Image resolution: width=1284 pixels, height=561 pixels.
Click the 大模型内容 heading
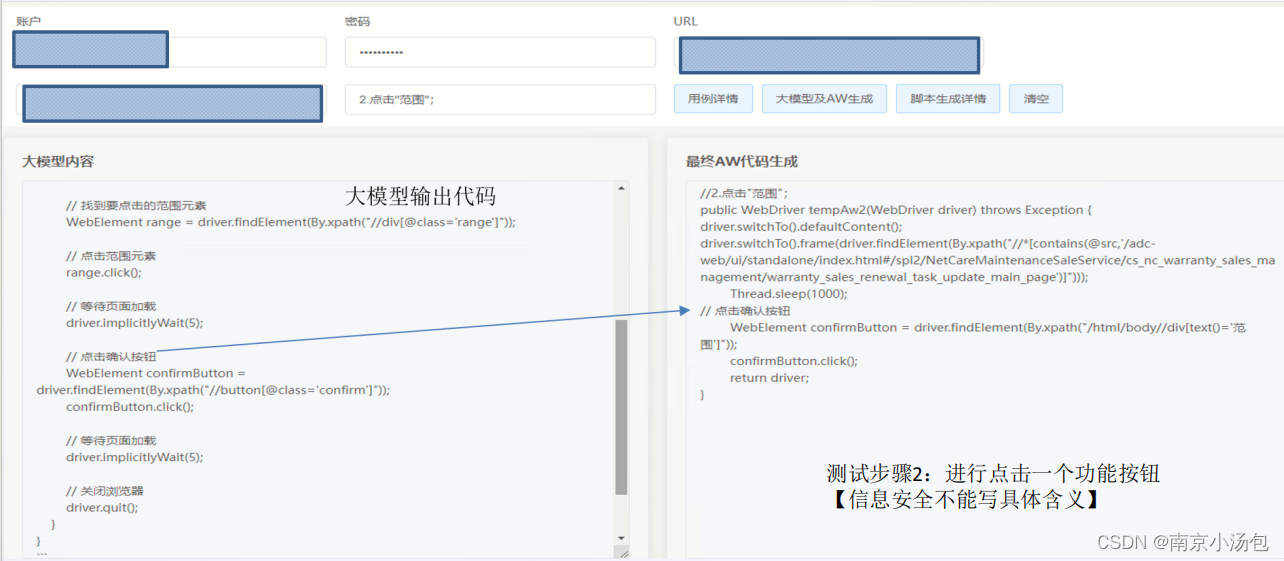(x=58, y=161)
